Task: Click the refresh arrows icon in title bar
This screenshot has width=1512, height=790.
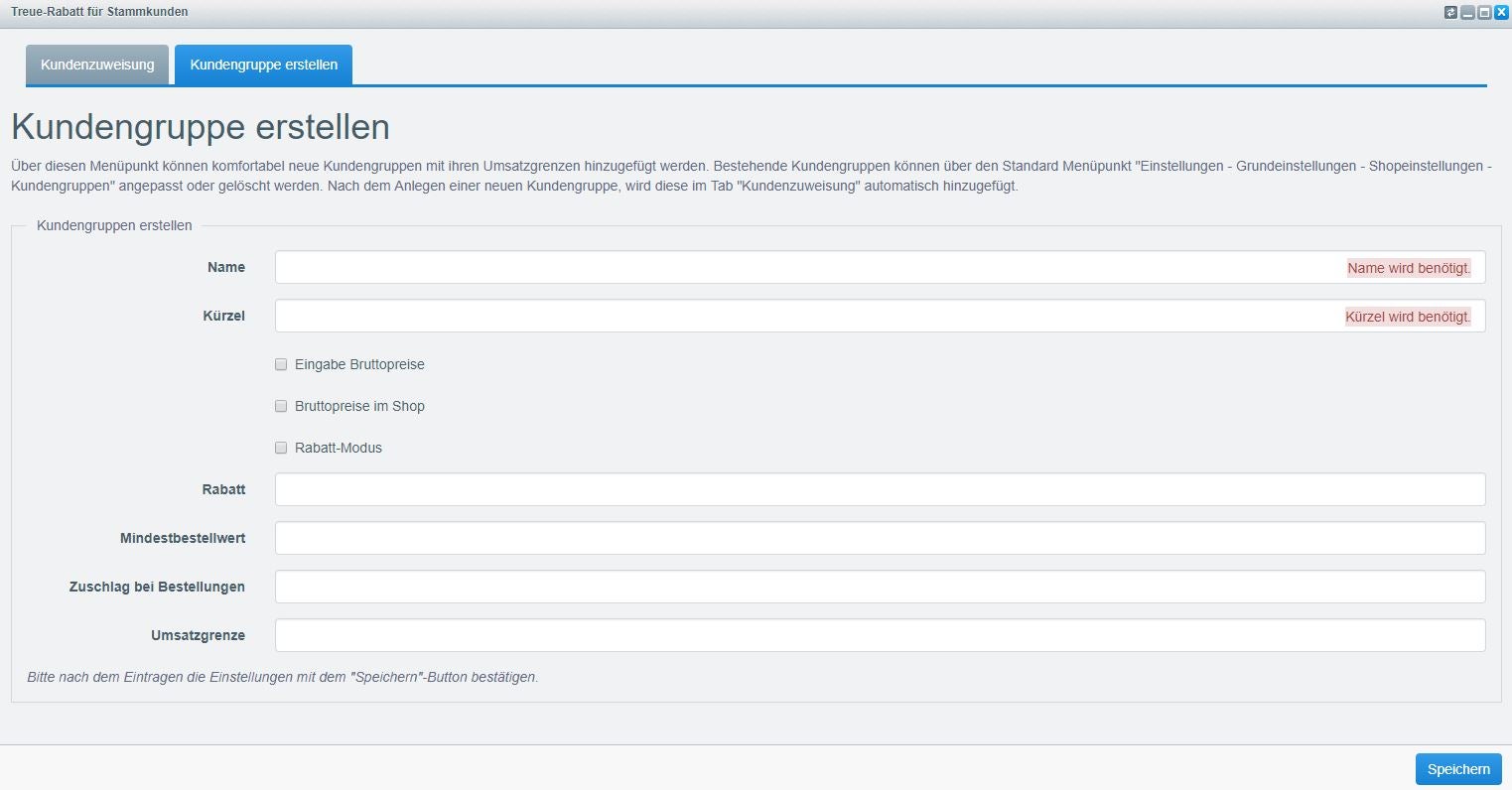Action: (1451, 13)
